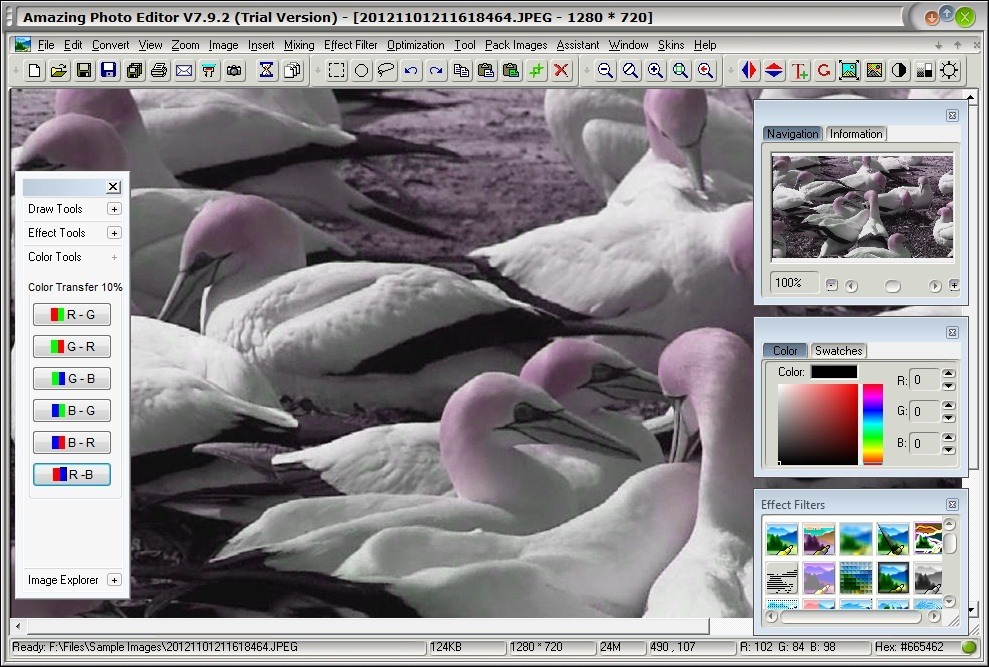Expand the Draw Tools section
The image size is (989, 667).
(113, 209)
